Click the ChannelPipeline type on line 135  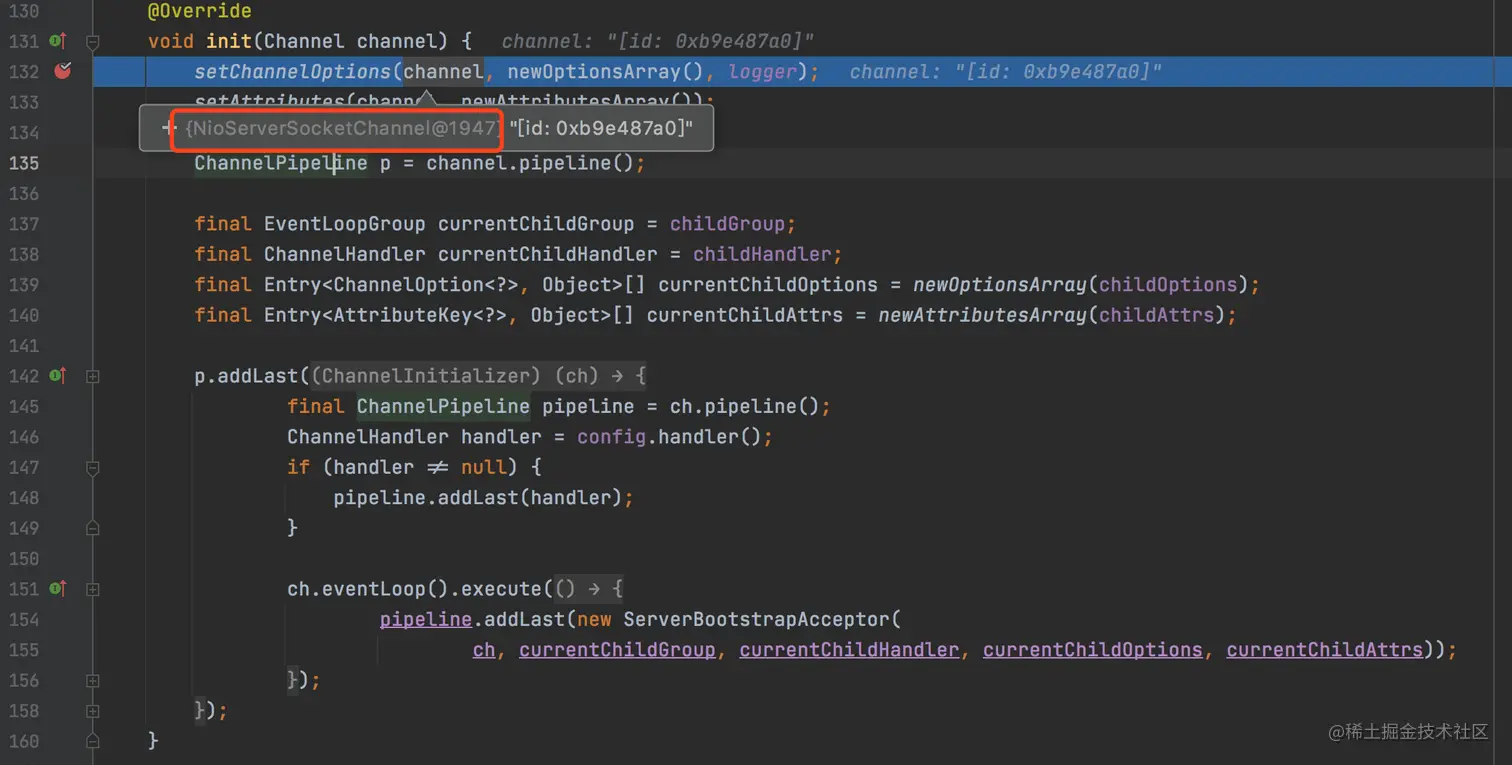[x=281, y=163]
